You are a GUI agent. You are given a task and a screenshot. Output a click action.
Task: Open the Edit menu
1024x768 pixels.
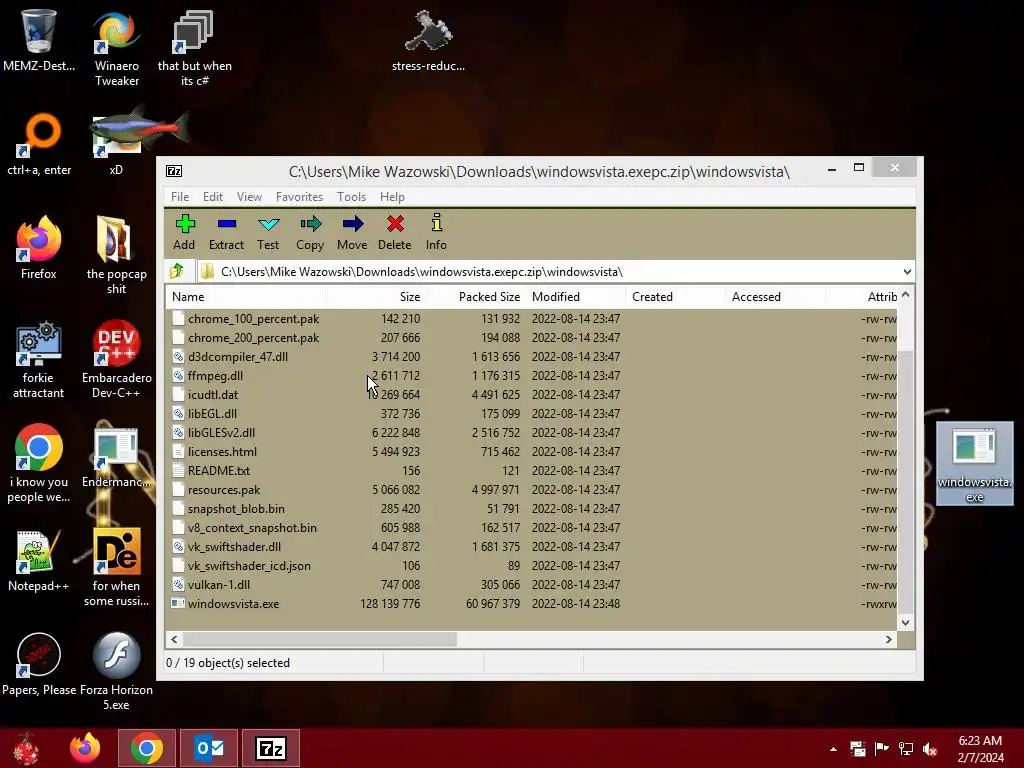click(213, 197)
